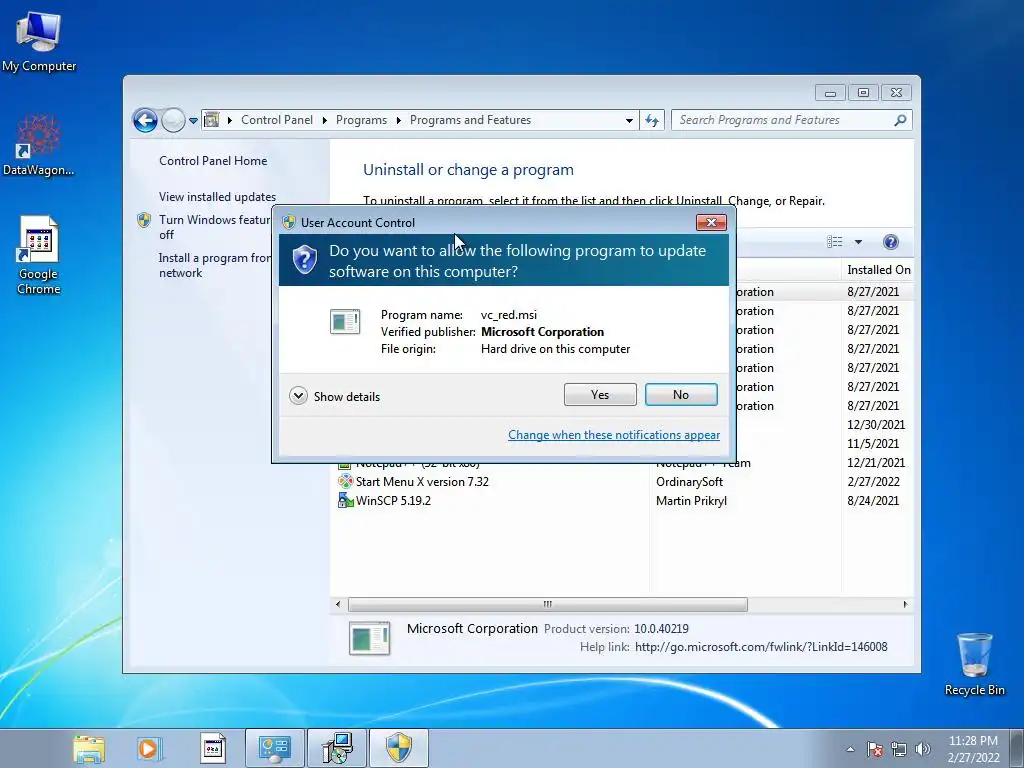Click the Start Menu X program icon
The image size is (1024, 768).
click(345, 482)
